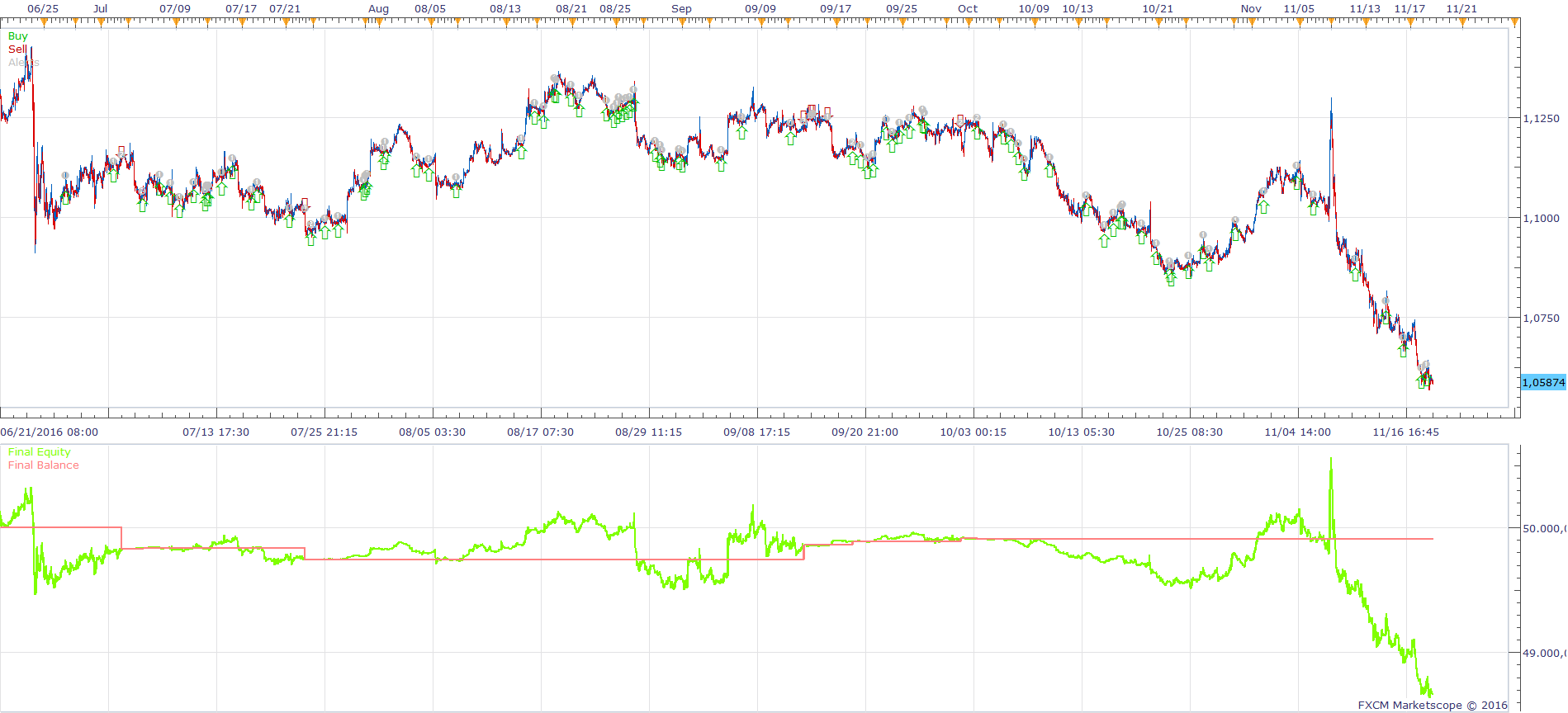
Task: Click the 10/09 date on top axis
Action: 1034,9
